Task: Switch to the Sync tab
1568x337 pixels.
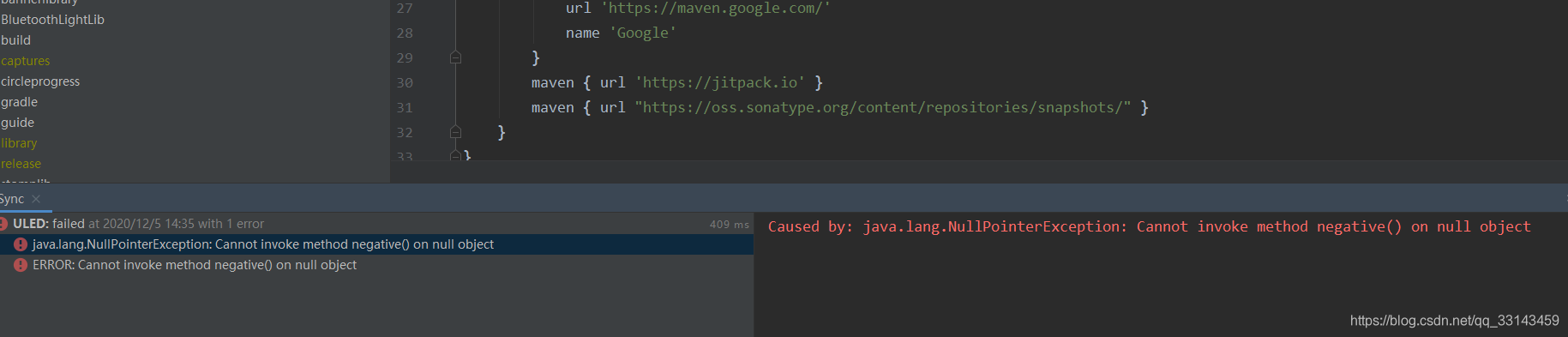Action: click(x=12, y=199)
